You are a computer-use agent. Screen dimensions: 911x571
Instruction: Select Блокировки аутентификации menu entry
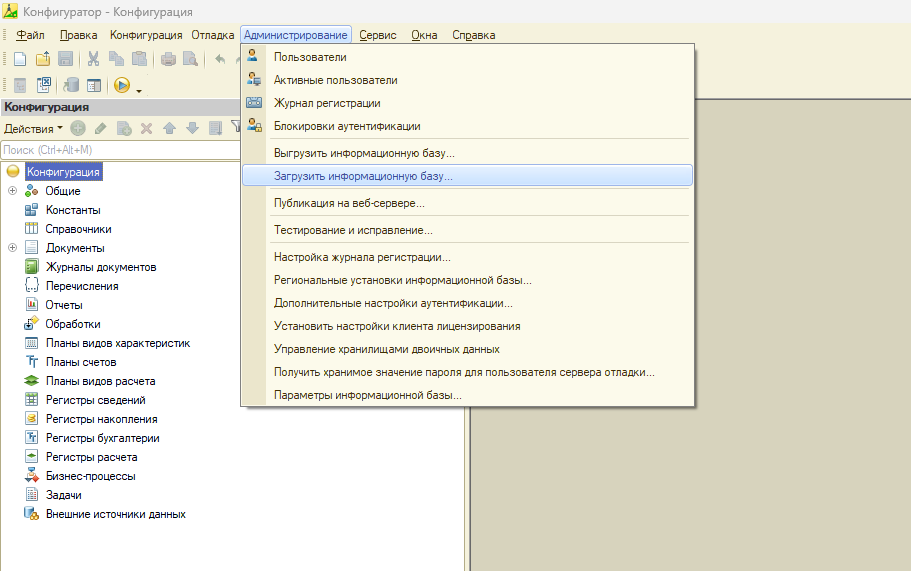pos(467,126)
